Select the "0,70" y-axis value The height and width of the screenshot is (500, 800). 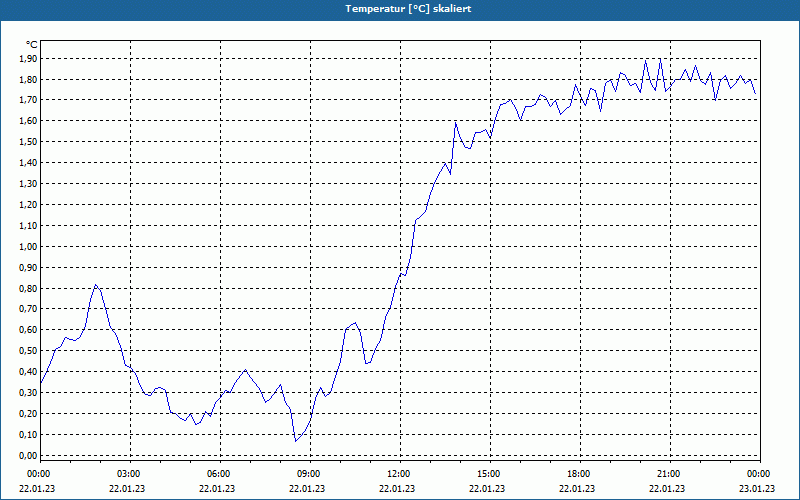pyautogui.click(x=30, y=309)
